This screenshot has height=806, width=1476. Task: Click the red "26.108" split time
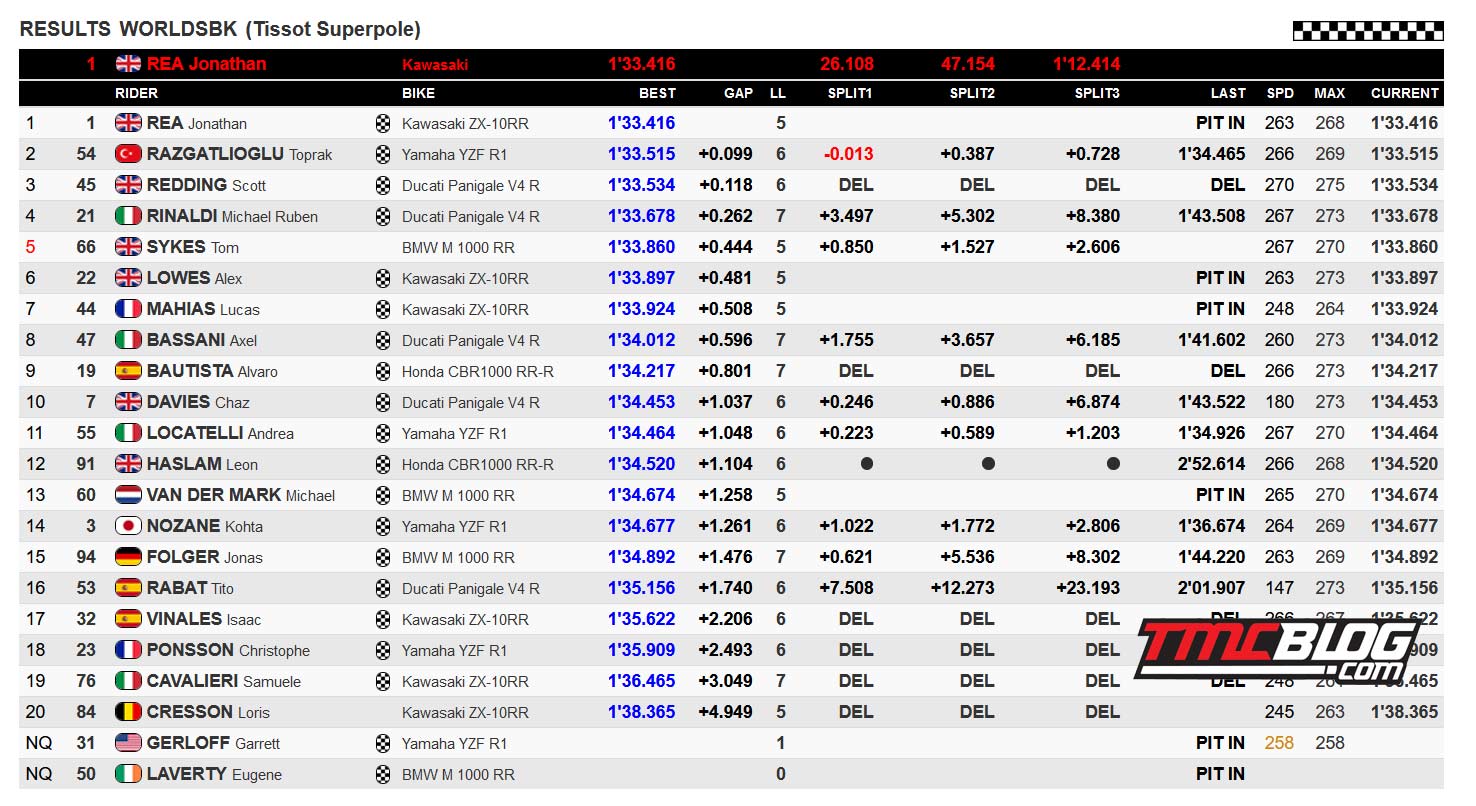click(847, 64)
